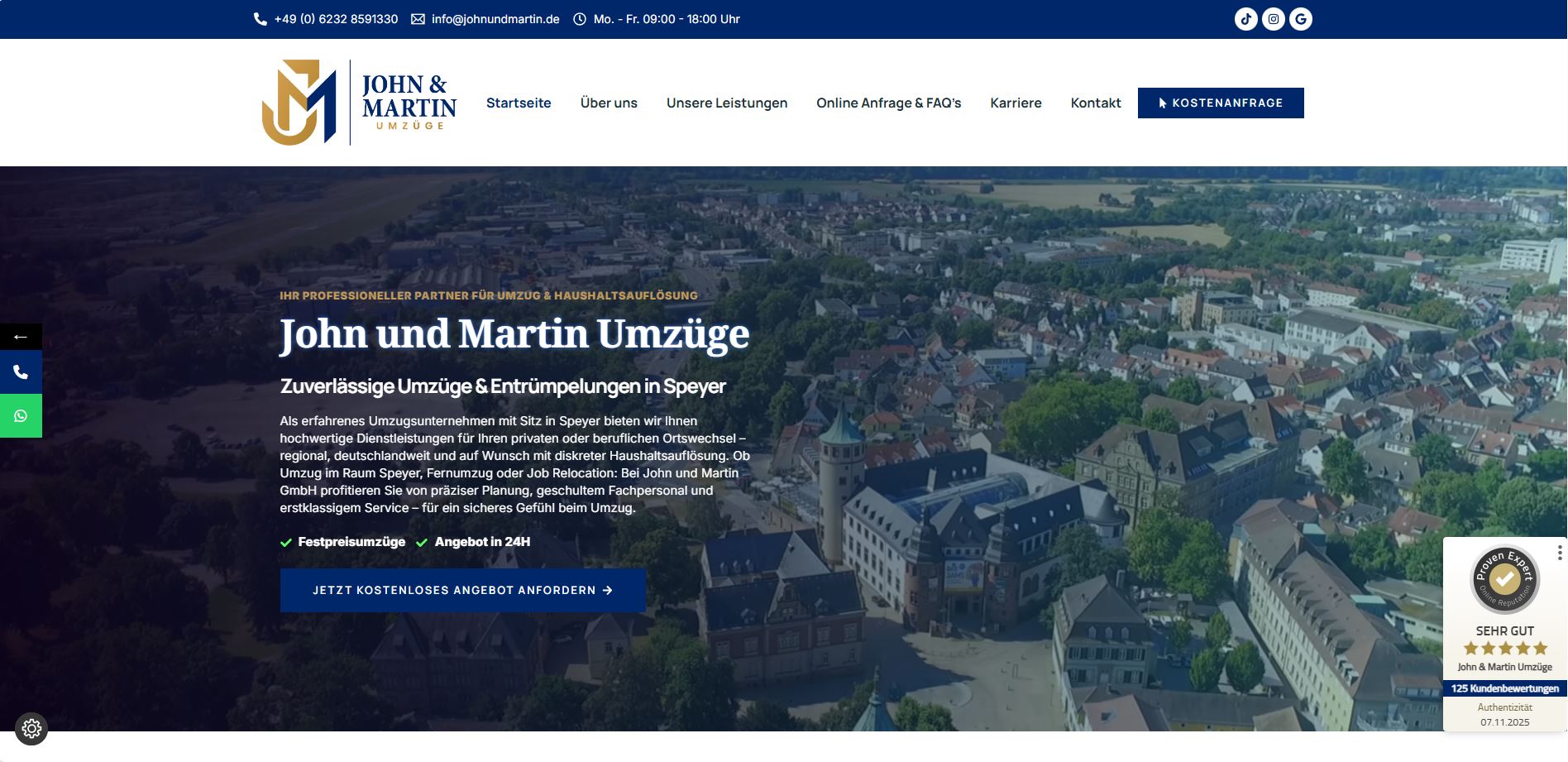
Task: Open the Google profile icon
Action: (x=1301, y=19)
